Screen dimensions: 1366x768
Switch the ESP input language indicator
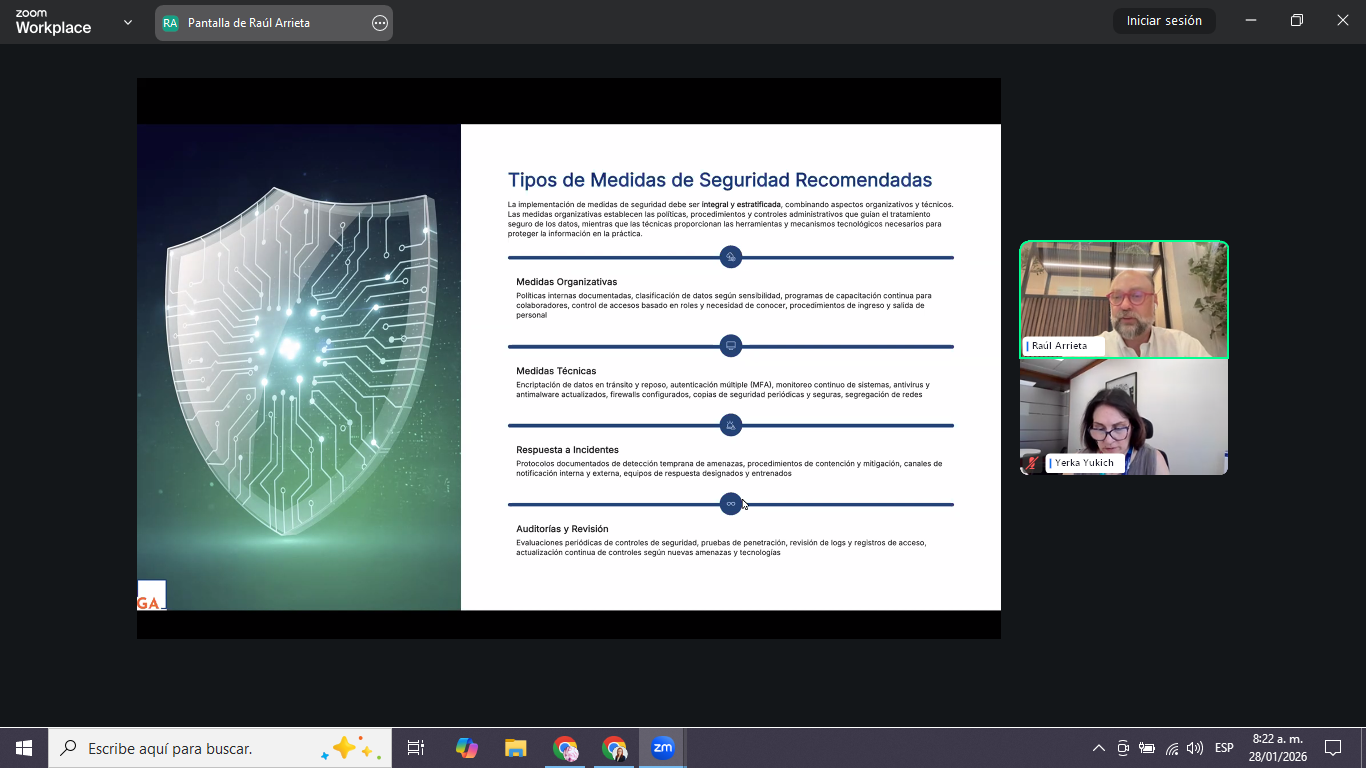coord(1224,748)
